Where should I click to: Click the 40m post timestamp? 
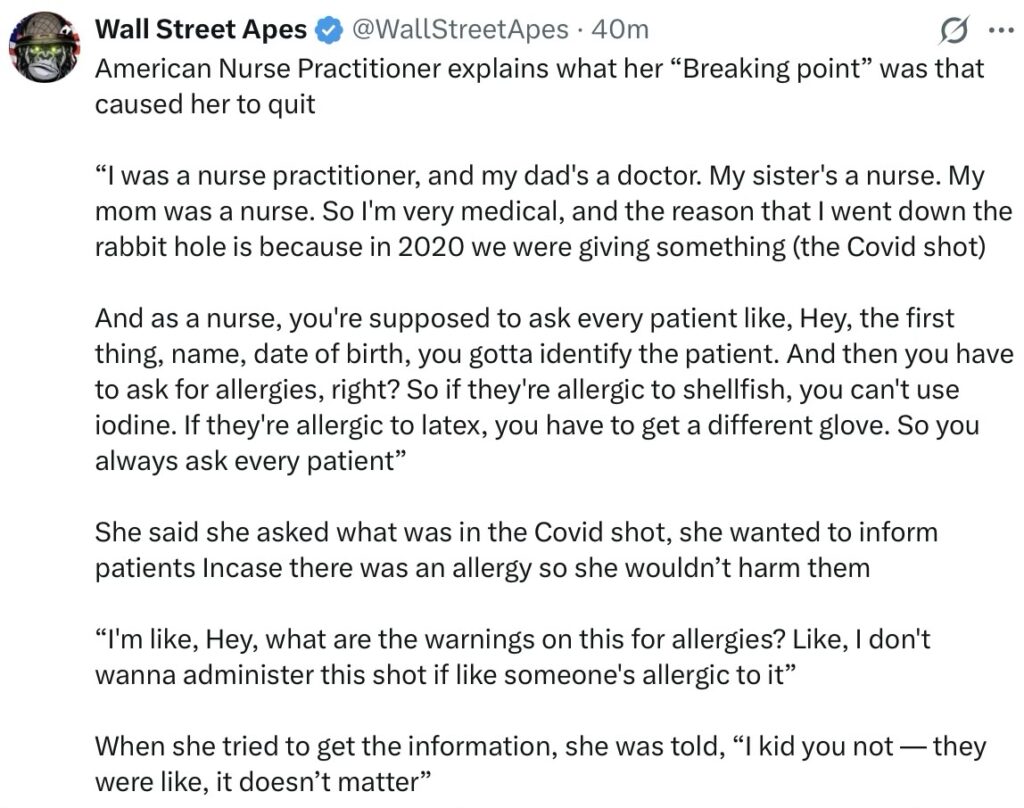tap(620, 30)
